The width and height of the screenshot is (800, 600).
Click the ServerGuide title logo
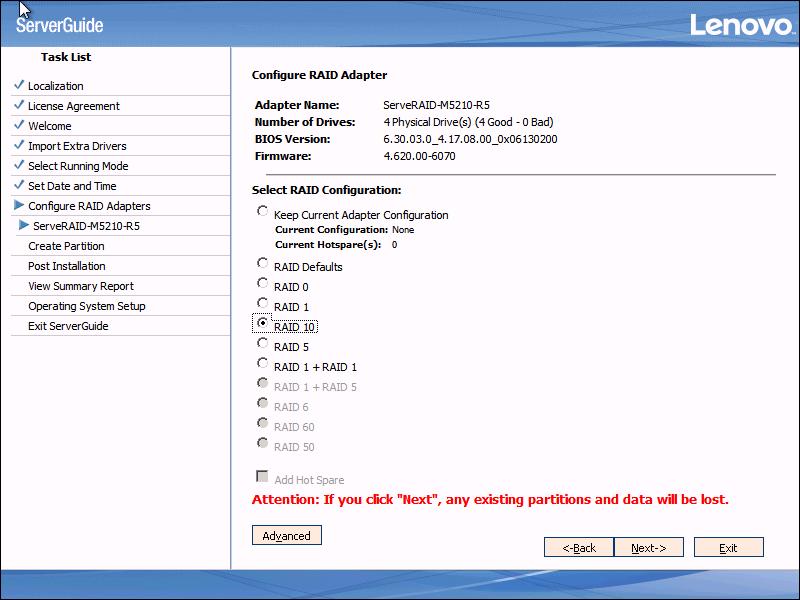[60, 24]
